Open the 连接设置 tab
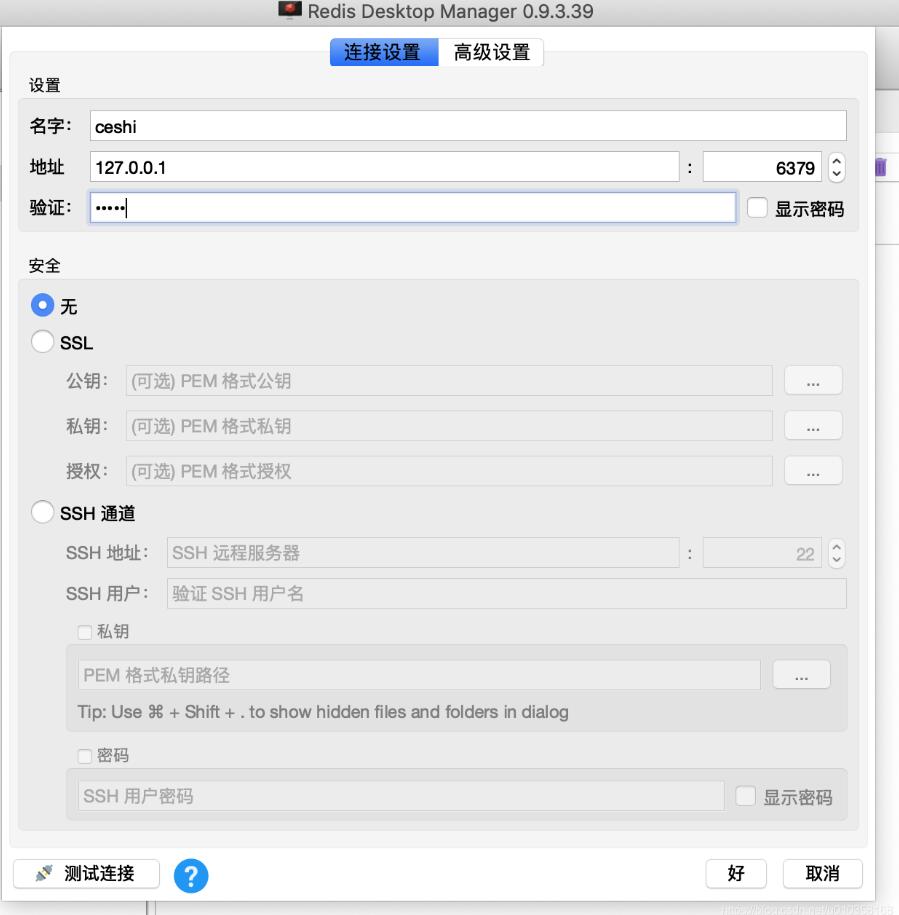 pos(383,53)
